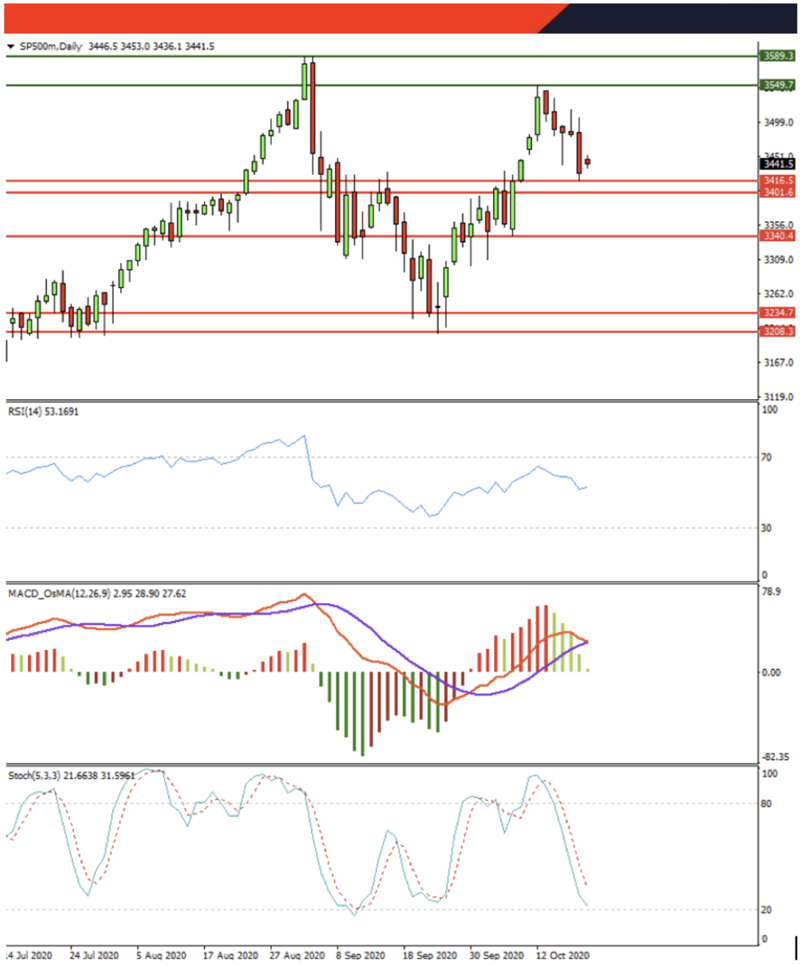
Task: Click the 3416.5 red price label
Action: pyautogui.click(x=777, y=181)
